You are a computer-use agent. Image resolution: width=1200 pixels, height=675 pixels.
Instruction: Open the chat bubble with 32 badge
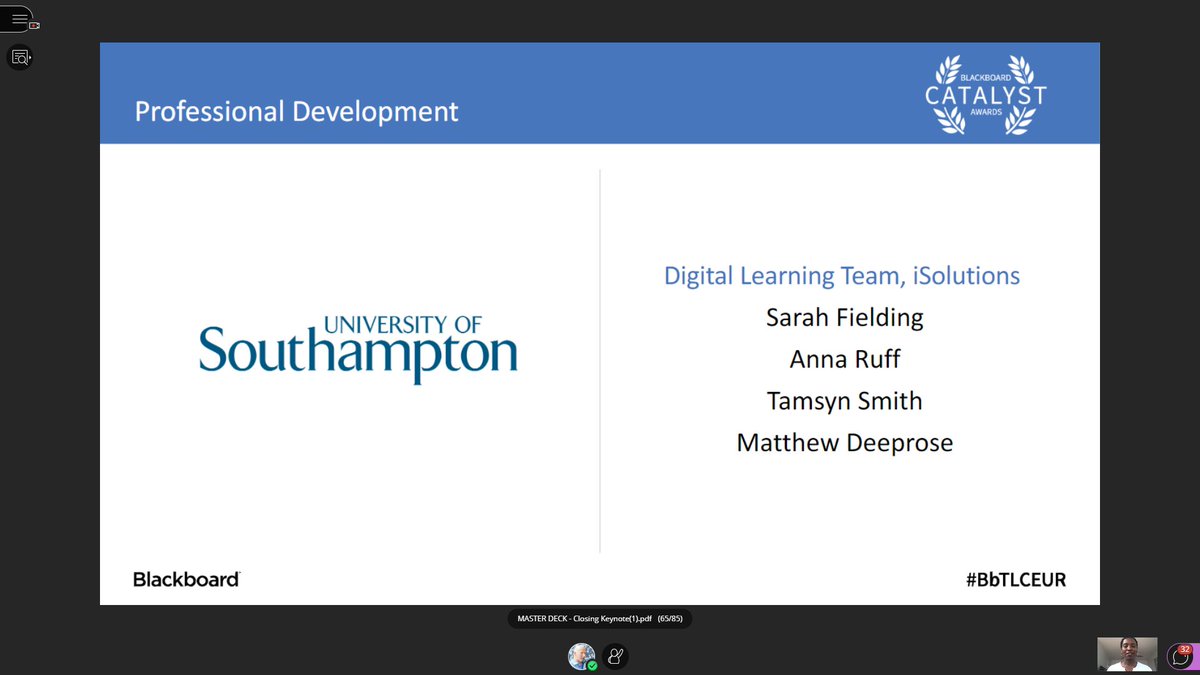[x=1180, y=656]
